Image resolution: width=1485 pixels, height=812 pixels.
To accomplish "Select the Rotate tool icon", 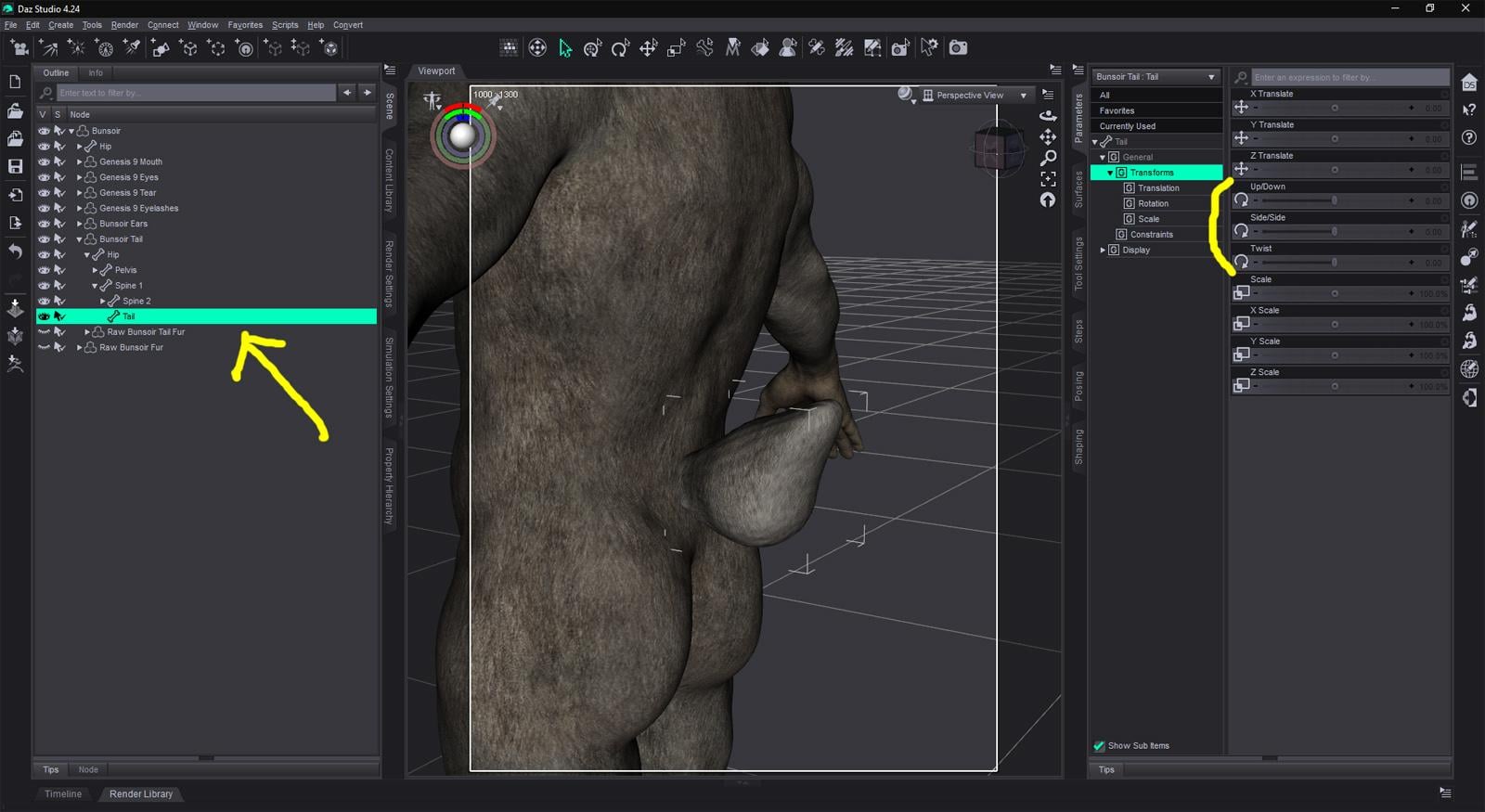I will pos(620,48).
